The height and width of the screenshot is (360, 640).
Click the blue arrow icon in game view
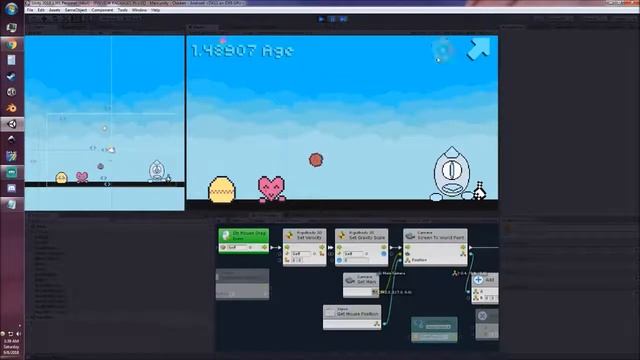click(x=478, y=49)
